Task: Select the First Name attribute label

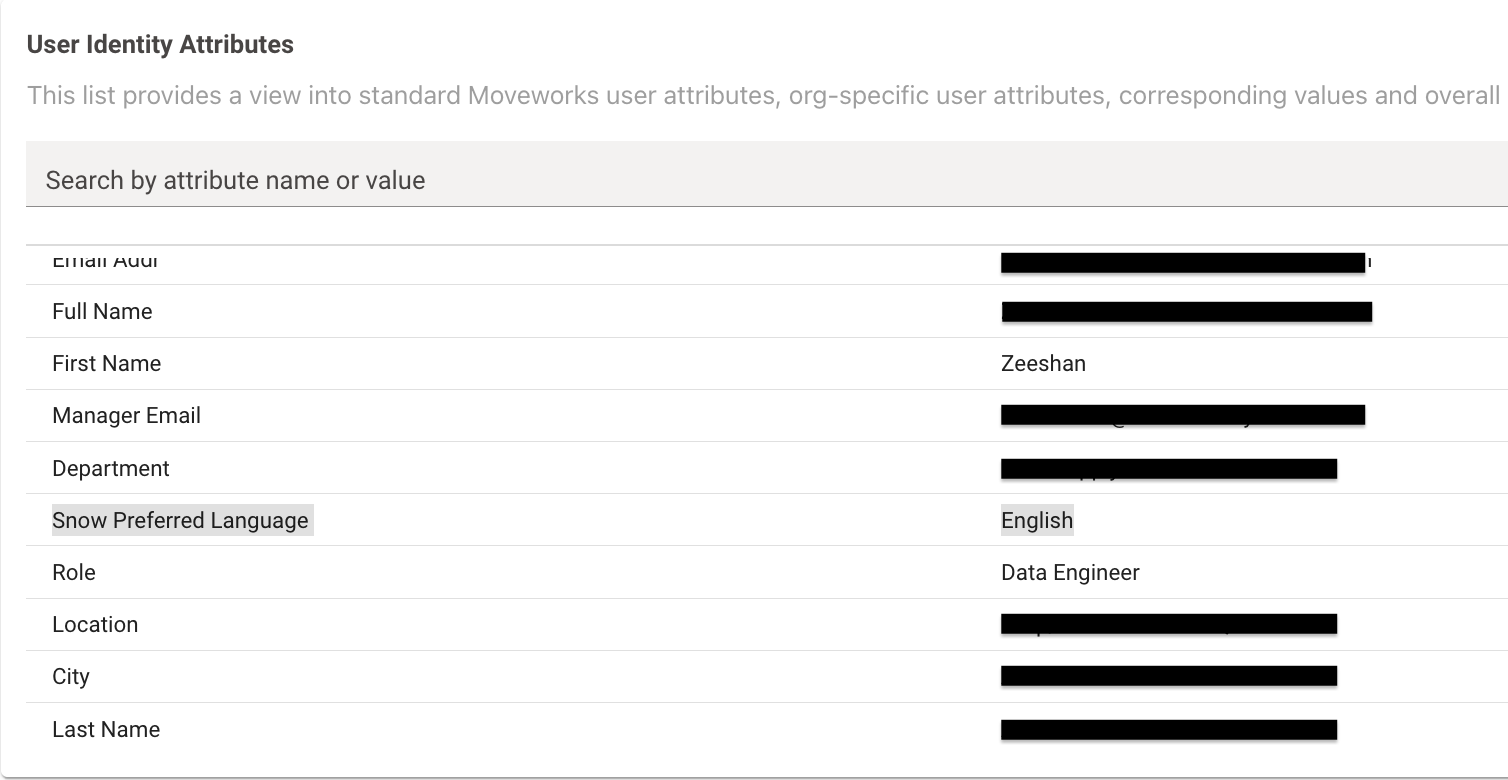Action: tap(106, 363)
